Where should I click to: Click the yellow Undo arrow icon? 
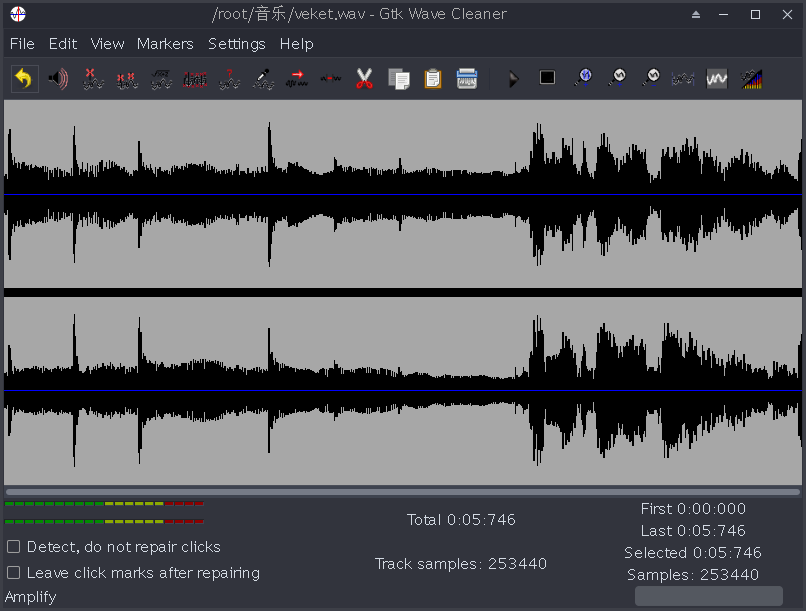[x=24, y=79]
